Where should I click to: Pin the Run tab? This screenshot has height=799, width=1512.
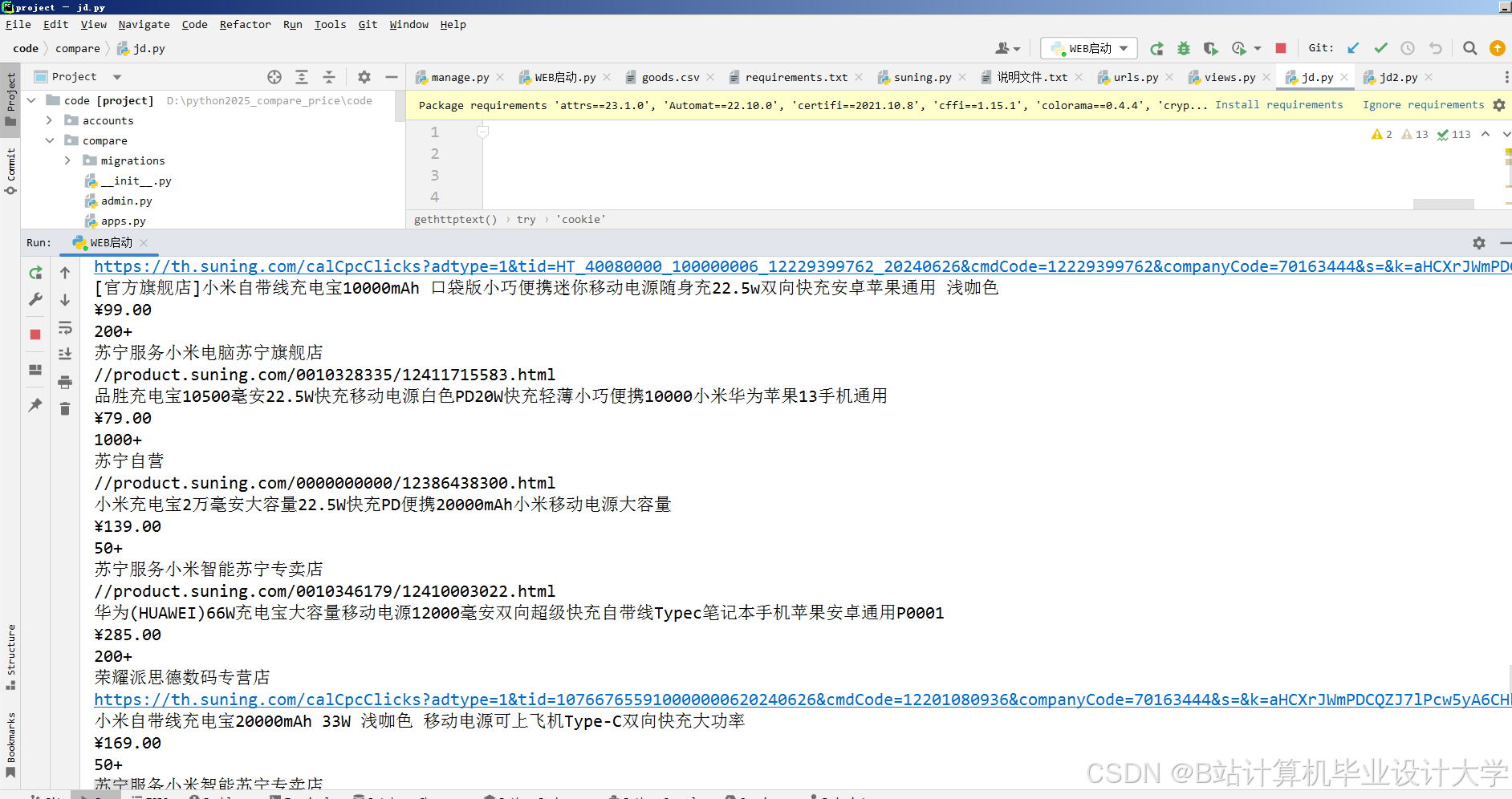35,405
